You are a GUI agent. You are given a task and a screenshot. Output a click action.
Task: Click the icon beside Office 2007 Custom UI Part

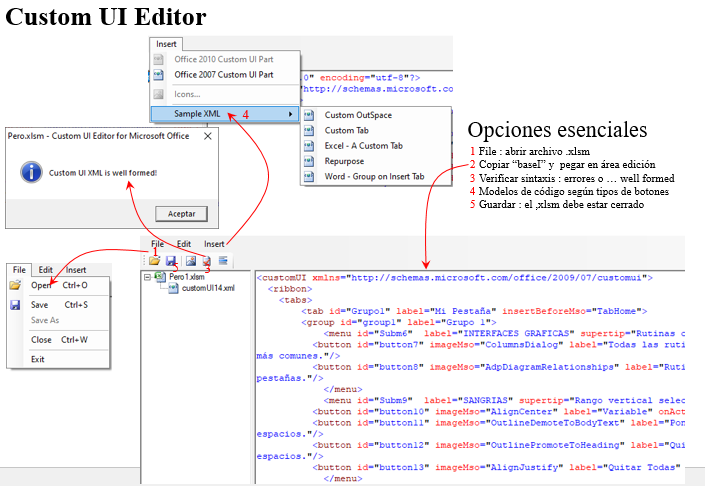coord(158,75)
